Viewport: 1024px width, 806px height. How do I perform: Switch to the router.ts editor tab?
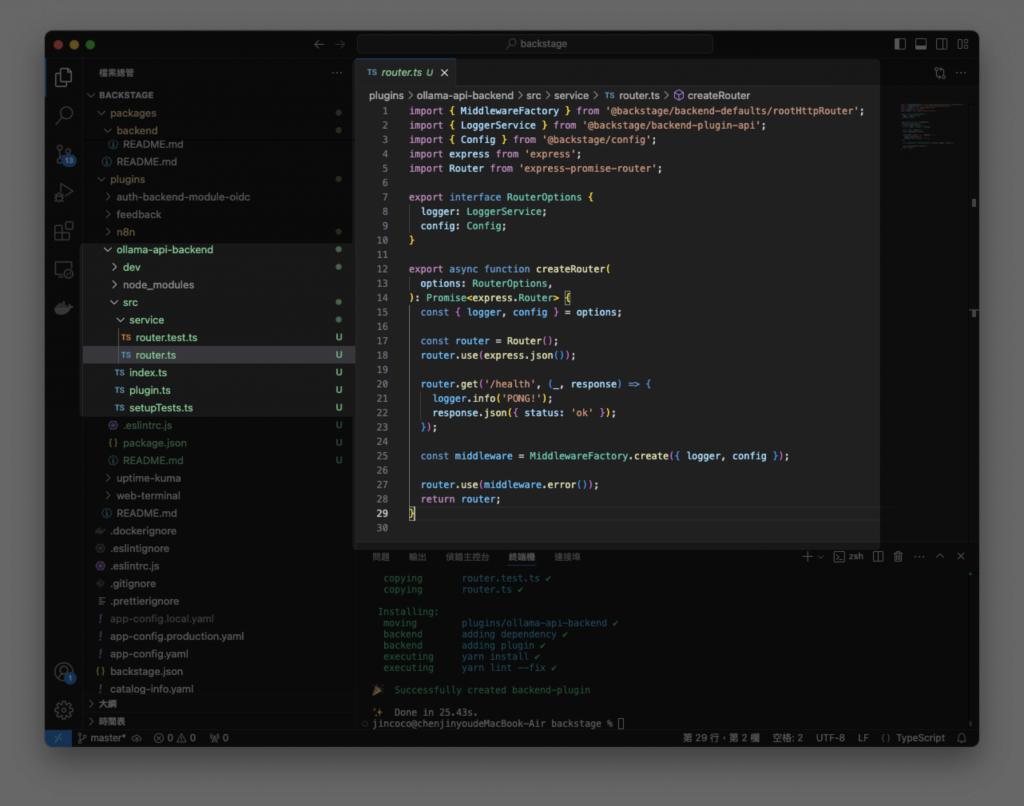408,73
